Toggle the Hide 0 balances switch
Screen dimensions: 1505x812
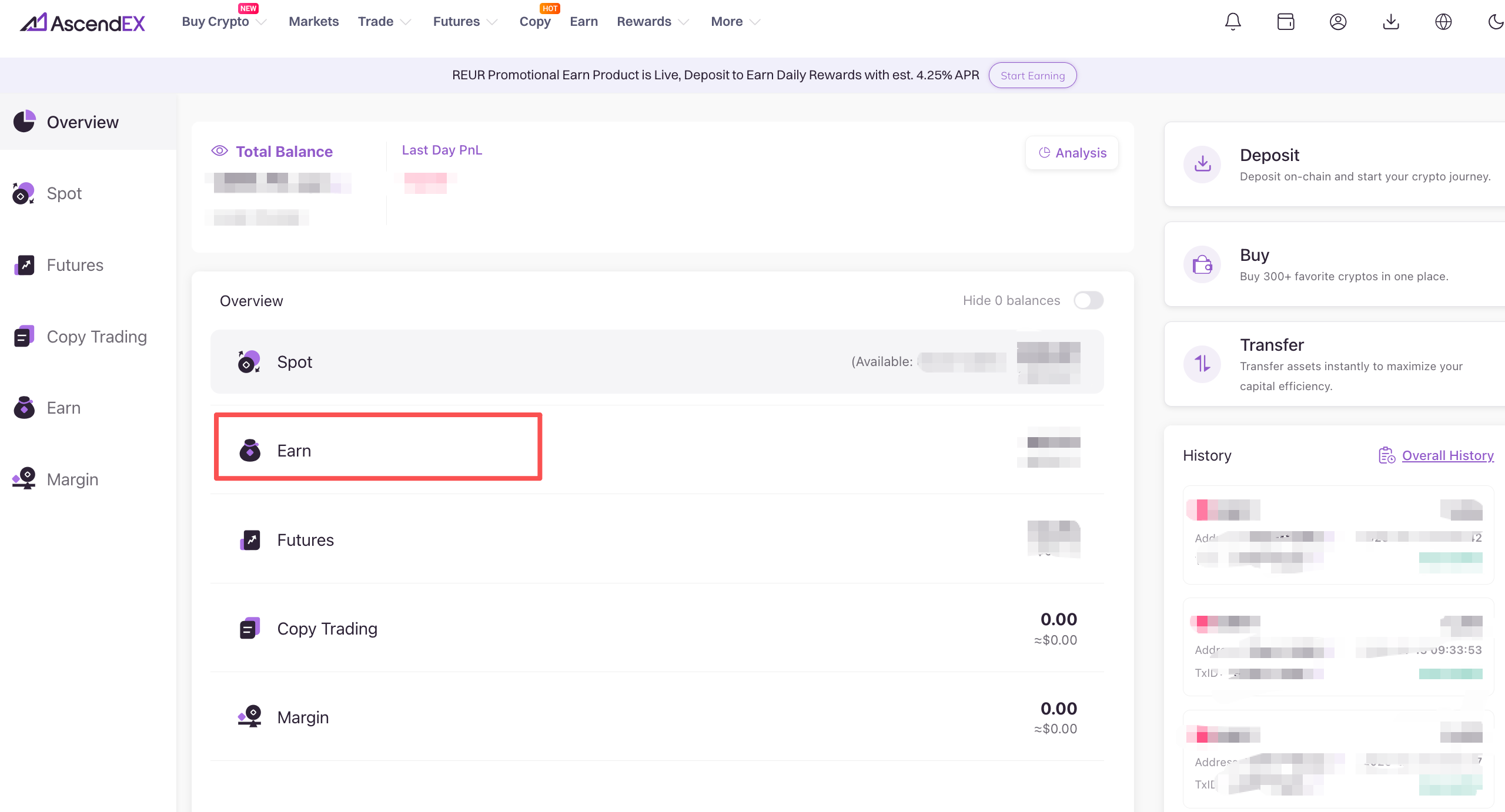[1088, 301]
